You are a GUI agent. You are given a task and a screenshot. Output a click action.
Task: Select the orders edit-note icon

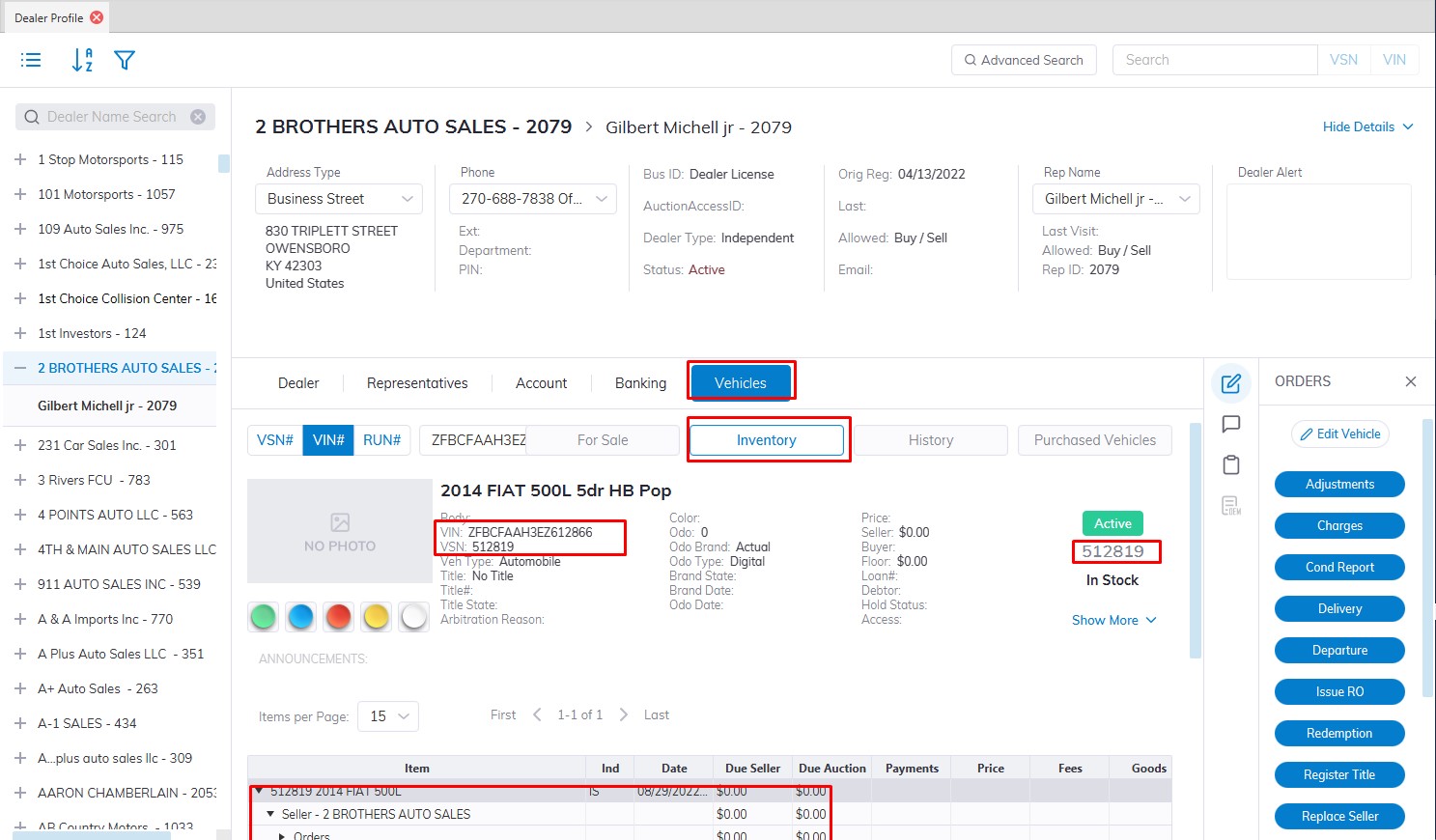1231,383
